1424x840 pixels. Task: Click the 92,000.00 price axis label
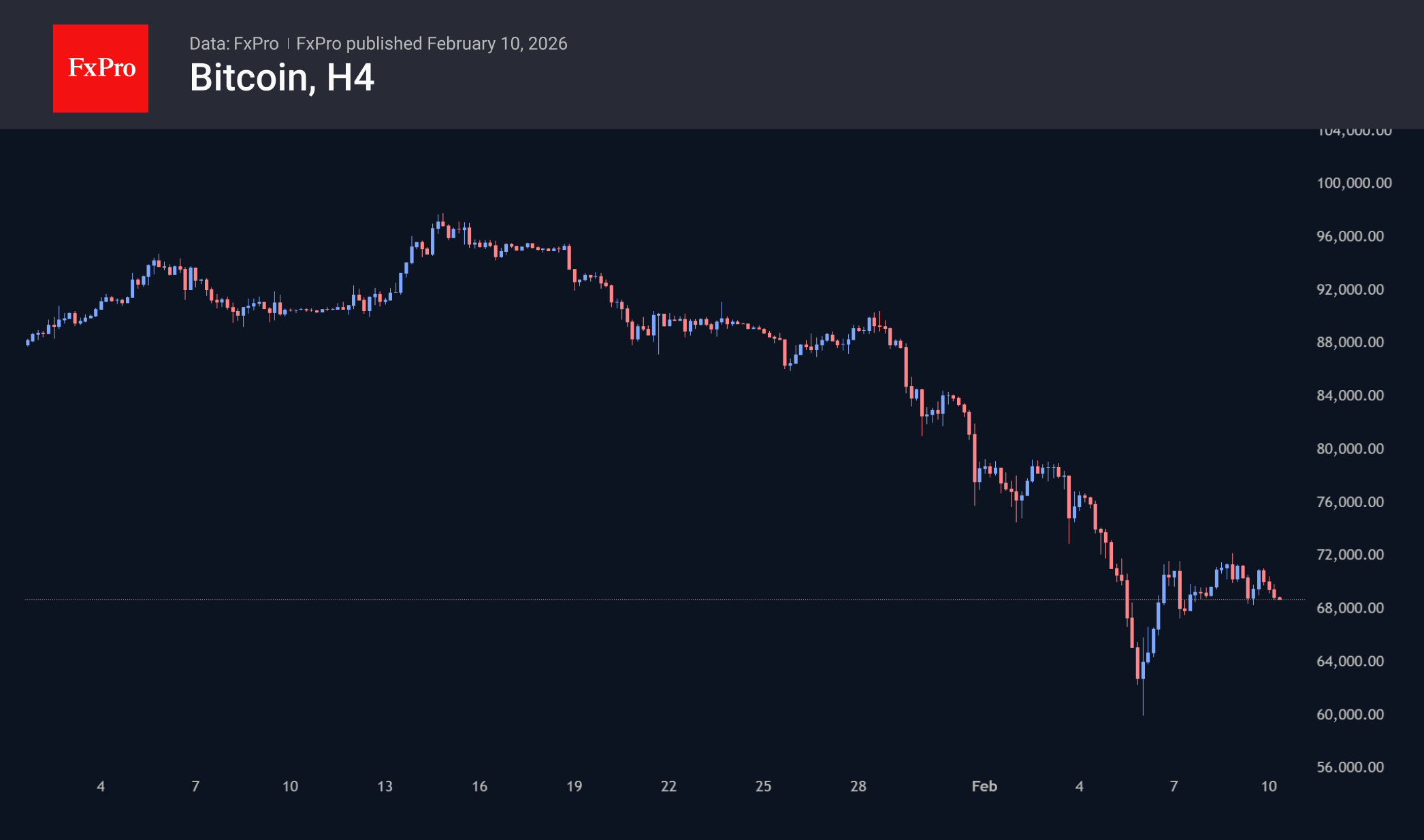[1350, 289]
